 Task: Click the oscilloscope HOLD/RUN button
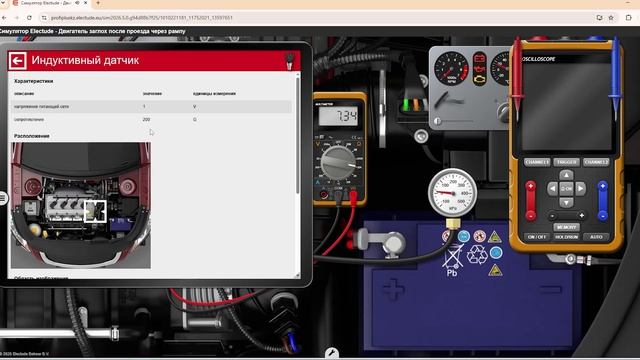point(566,237)
